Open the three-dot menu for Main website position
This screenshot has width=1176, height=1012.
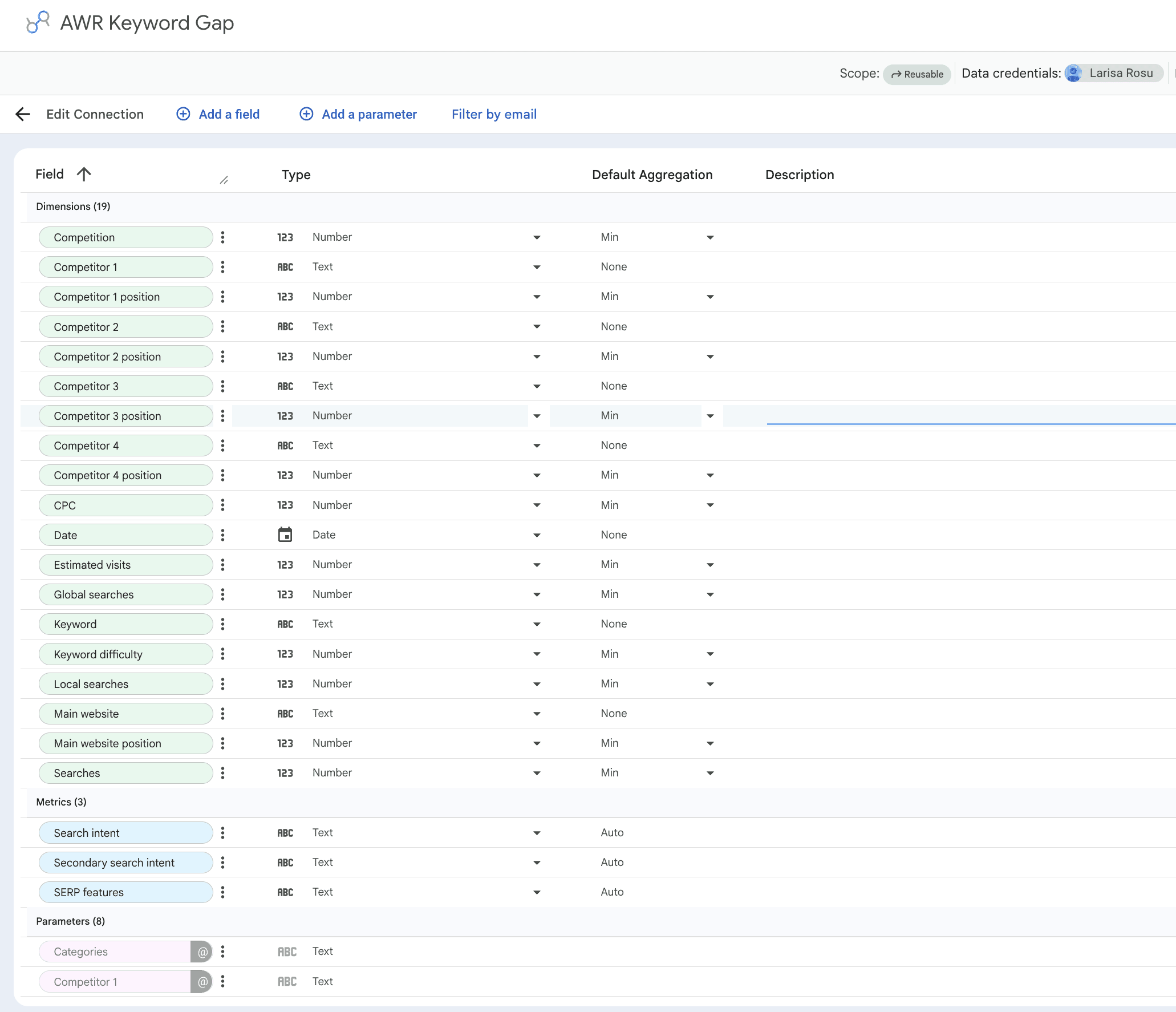point(222,743)
